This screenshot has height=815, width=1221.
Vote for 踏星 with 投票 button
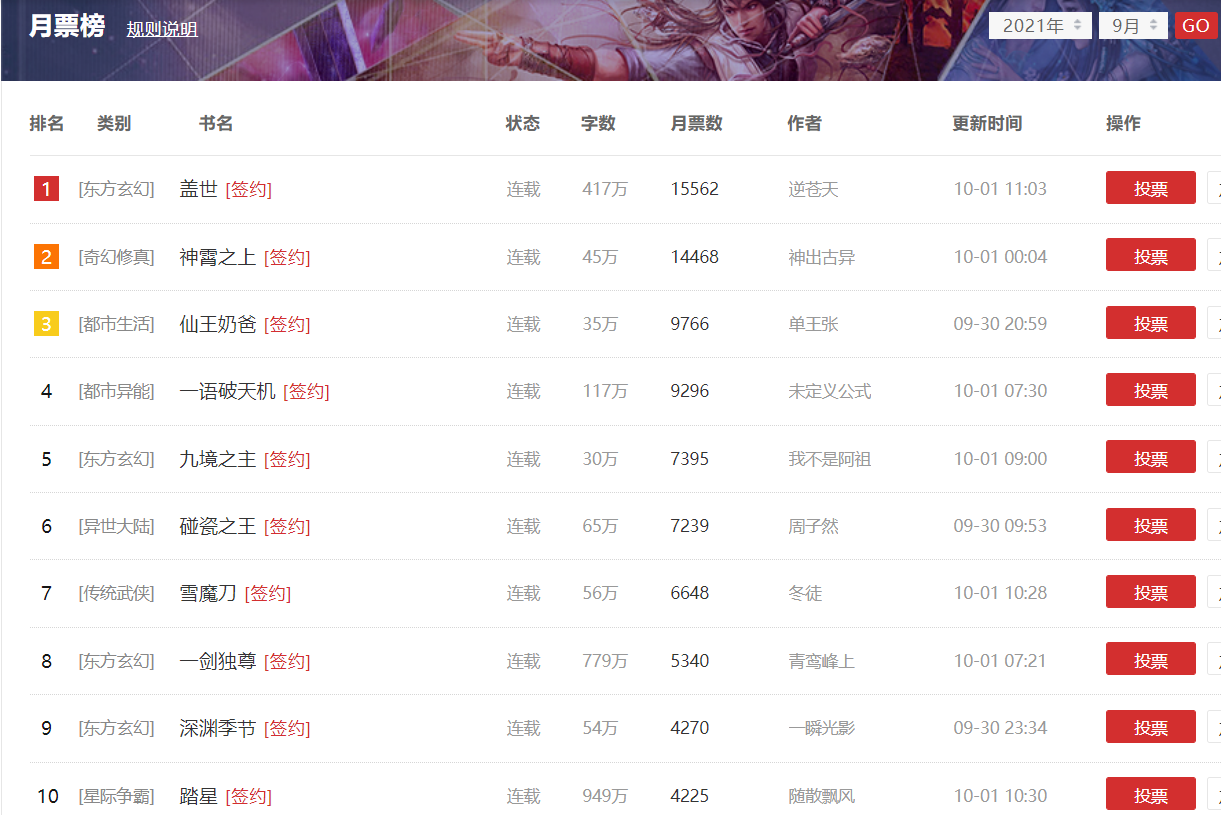pyautogui.click(x=1150, y=795)
